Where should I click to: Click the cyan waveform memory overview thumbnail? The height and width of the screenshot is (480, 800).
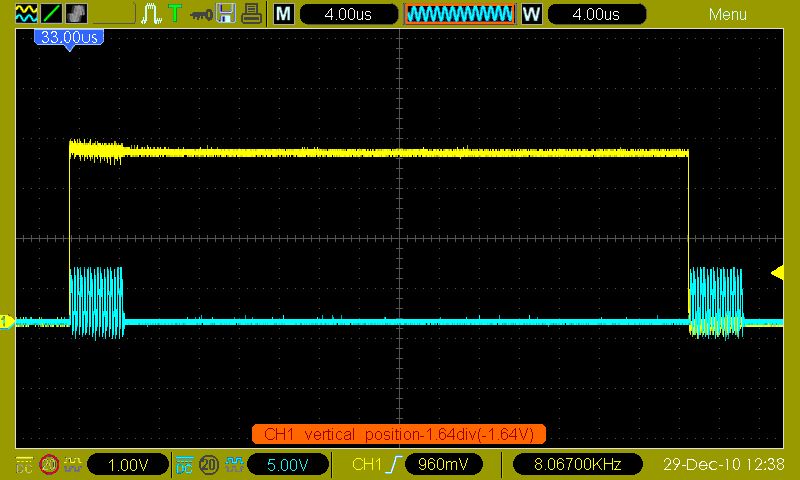click(x=460, y=14)
